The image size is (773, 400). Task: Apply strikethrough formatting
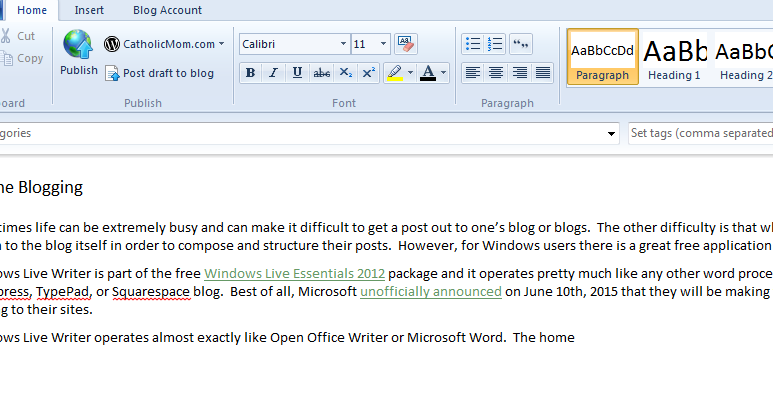321,72
